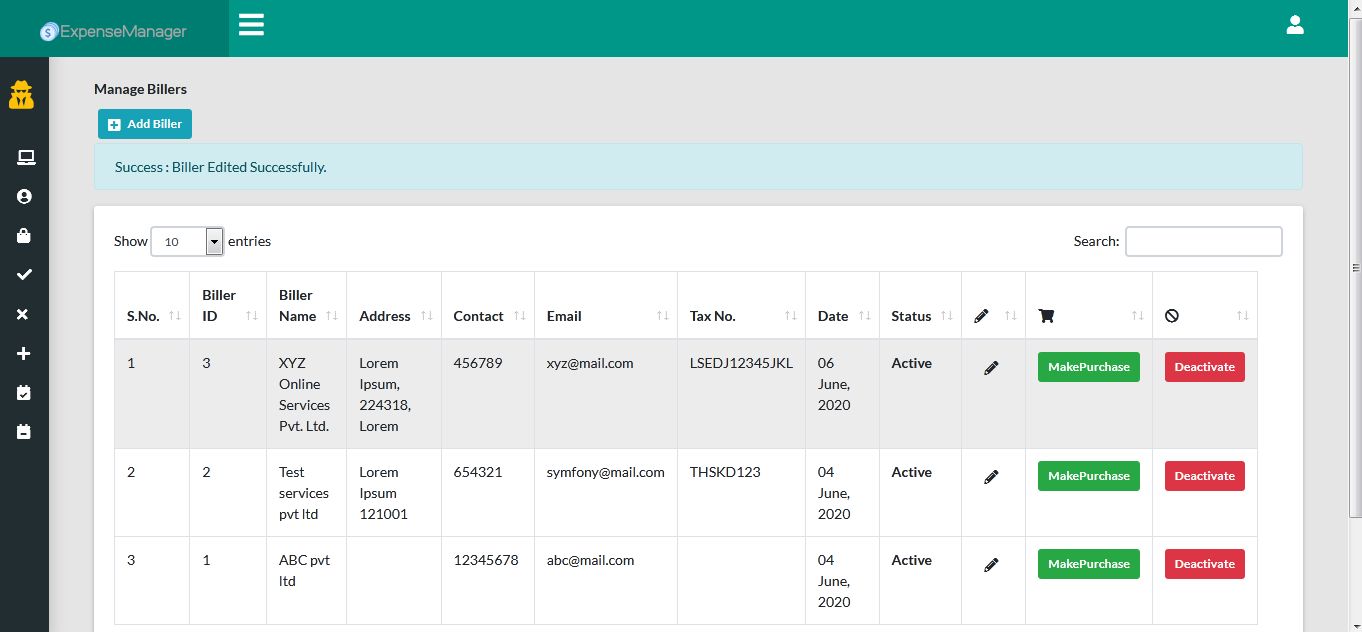Focus the Search input field
The image size is (1362, 632).
point(1203,242)
